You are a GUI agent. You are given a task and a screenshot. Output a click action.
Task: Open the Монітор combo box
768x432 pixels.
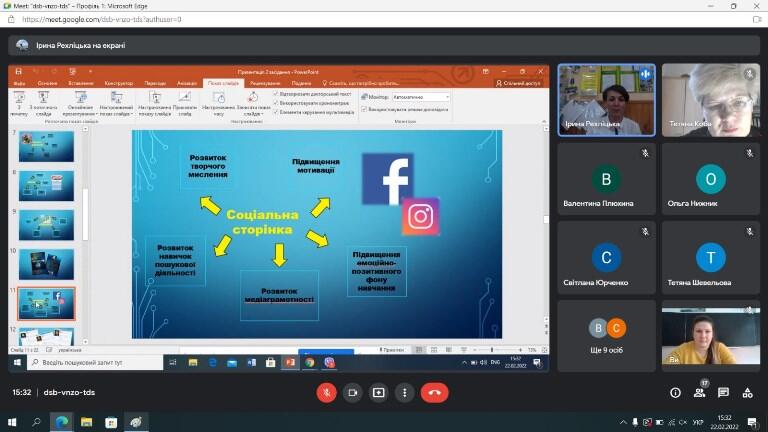coord(421,97)
